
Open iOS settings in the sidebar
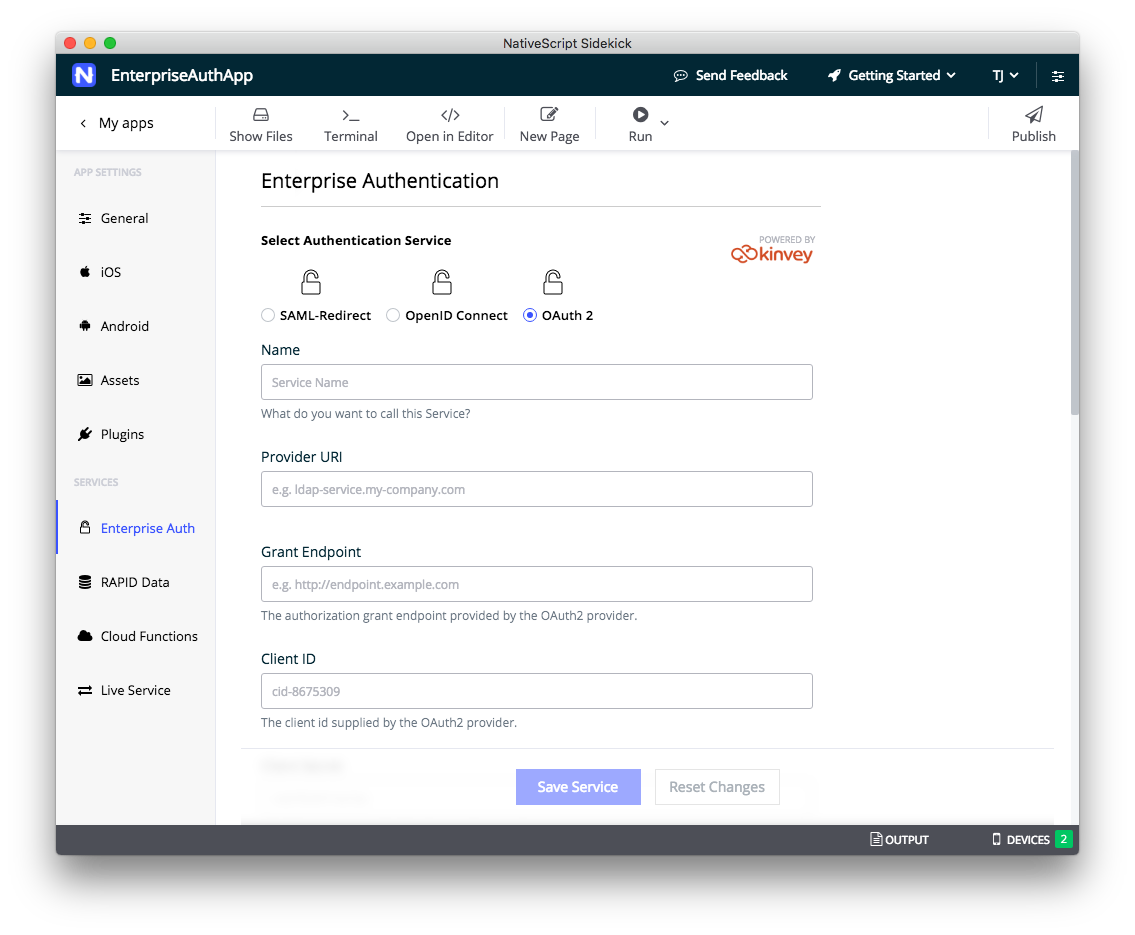click(x=110, y=272)
